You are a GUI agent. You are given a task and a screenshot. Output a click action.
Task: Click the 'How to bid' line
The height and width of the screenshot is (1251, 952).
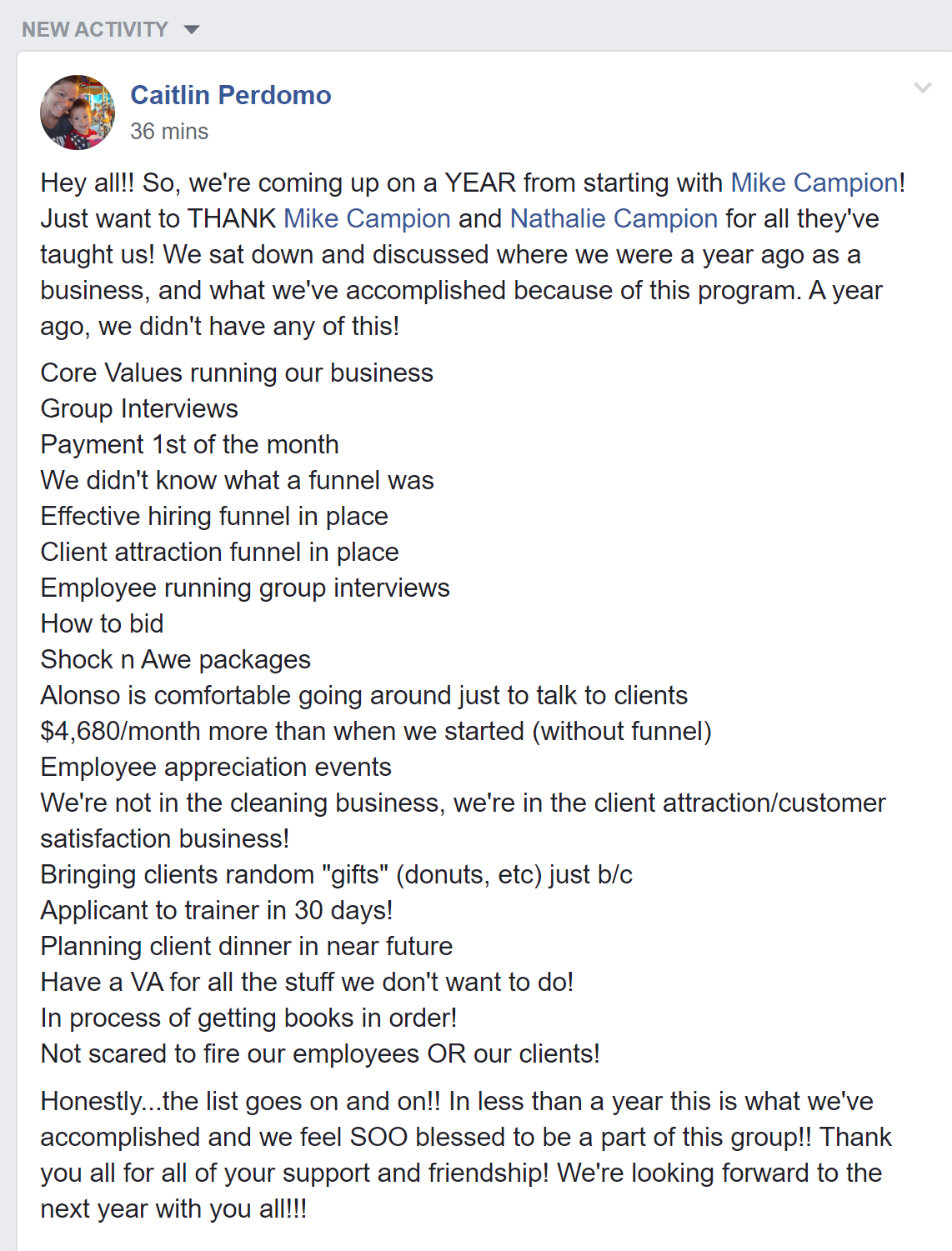pyautogui.click(x=102, y=623)
